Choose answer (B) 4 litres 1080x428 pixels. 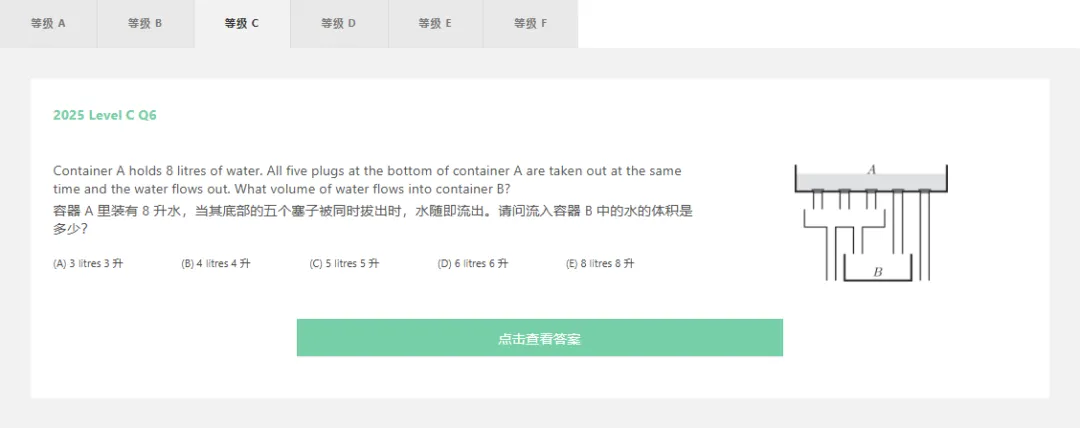point(216,263)
